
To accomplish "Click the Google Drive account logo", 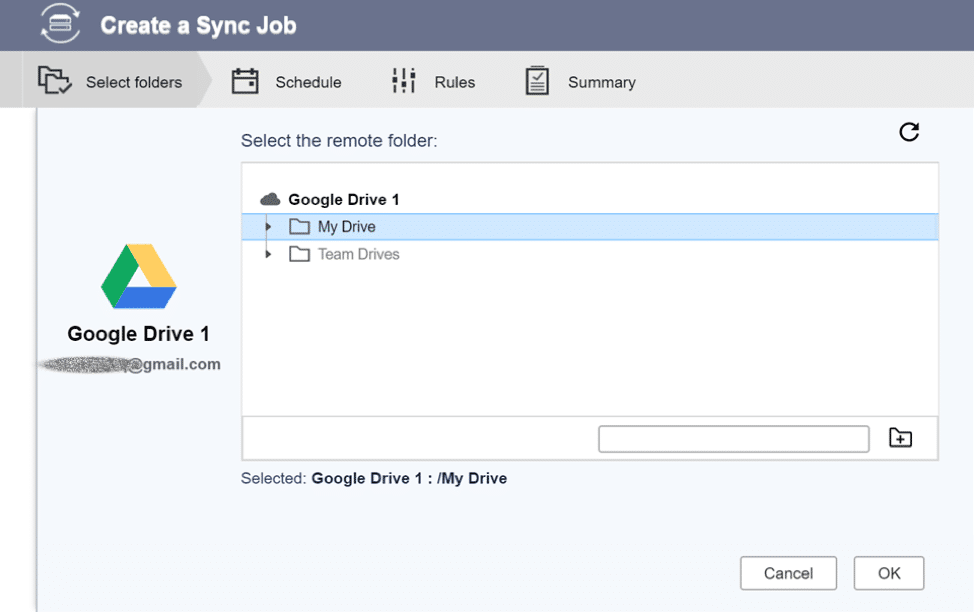I will 139,276.
